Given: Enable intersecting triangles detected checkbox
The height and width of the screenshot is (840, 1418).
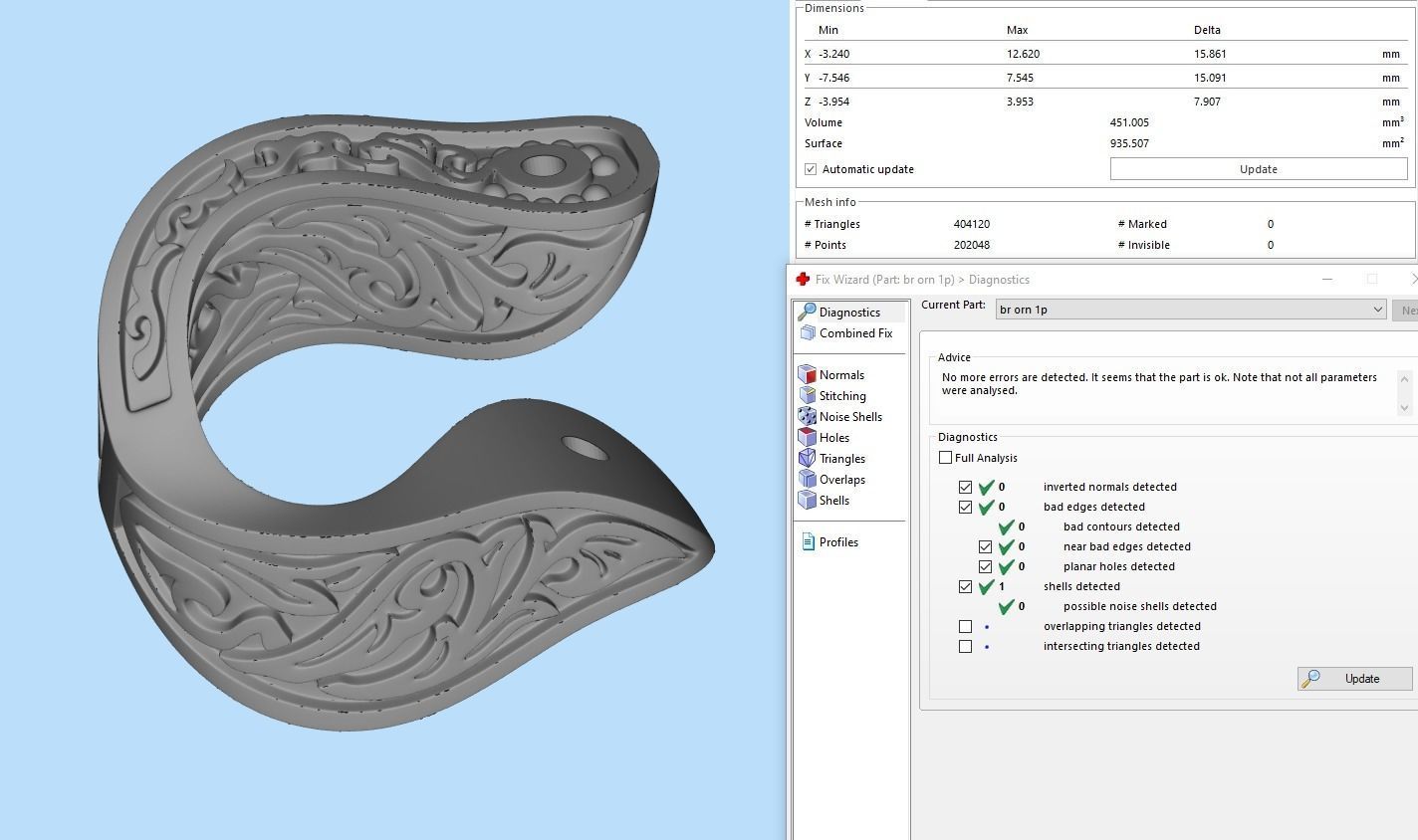Looking at the screenshot, I should [965, 647].
